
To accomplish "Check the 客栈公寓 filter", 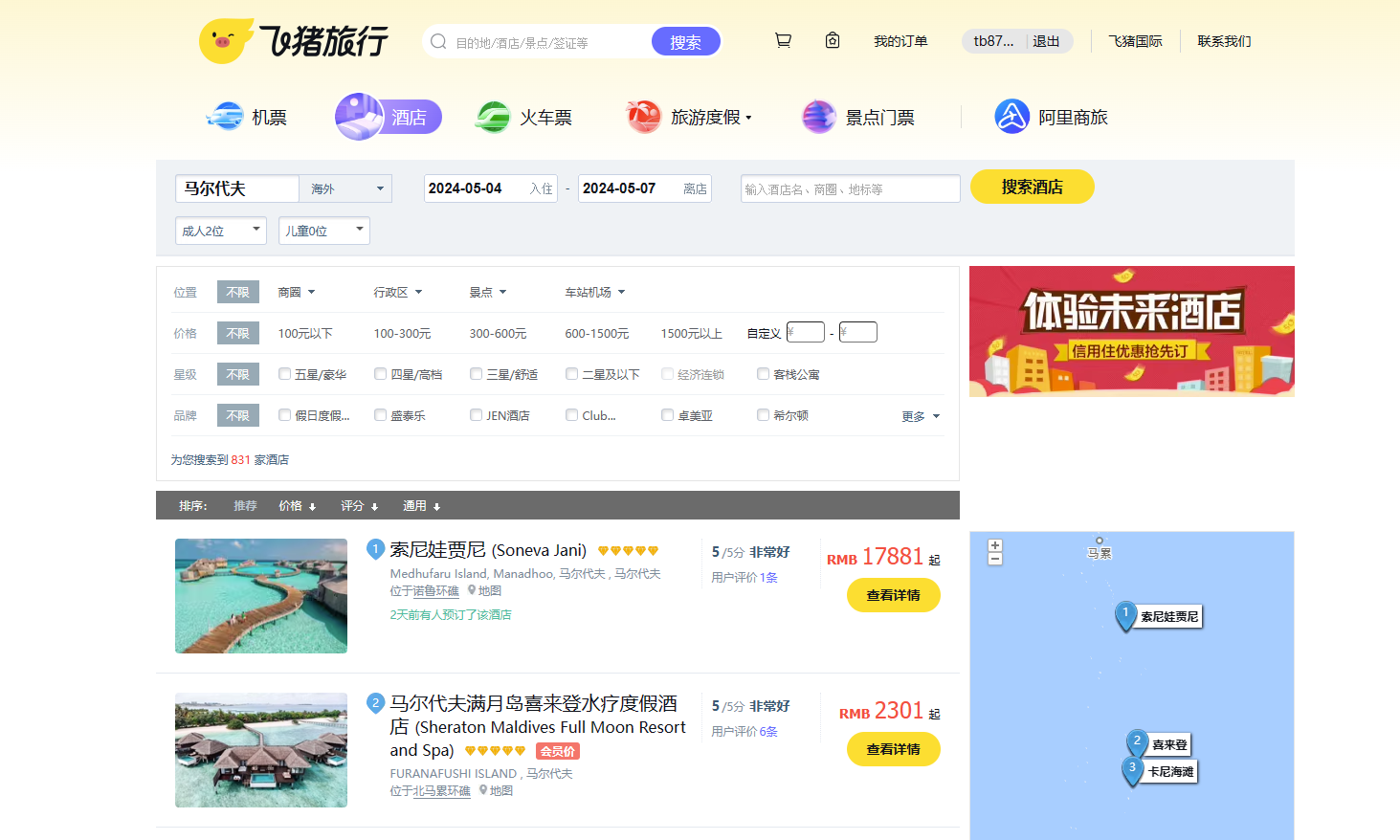I will (x=763, y=374).
